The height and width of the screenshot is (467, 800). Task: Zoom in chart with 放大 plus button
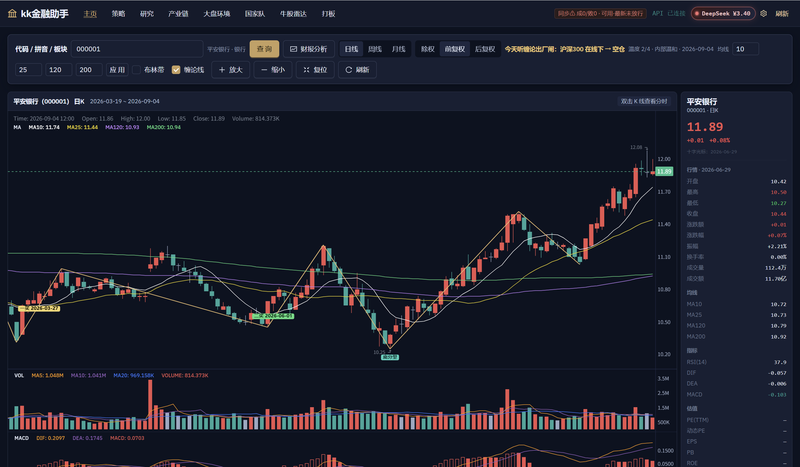pos(231,70)
